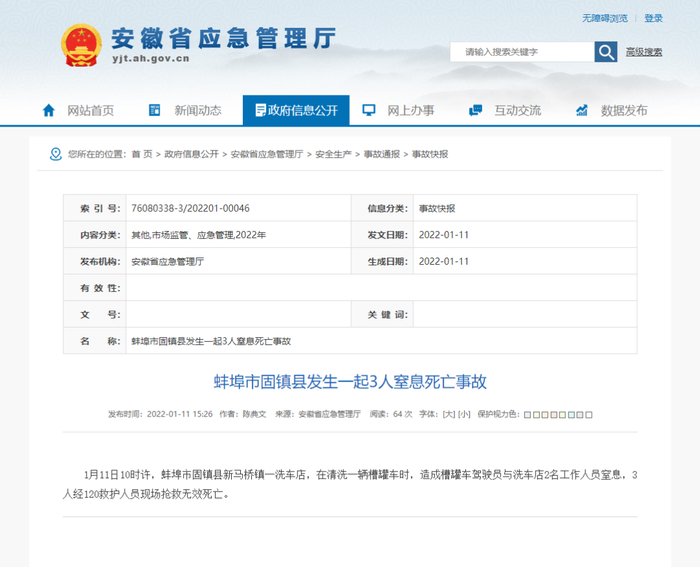Click the national emblem logo
The height and width of the screenshot is (567, 700).
pyautogui.click(x=81, y=45)
